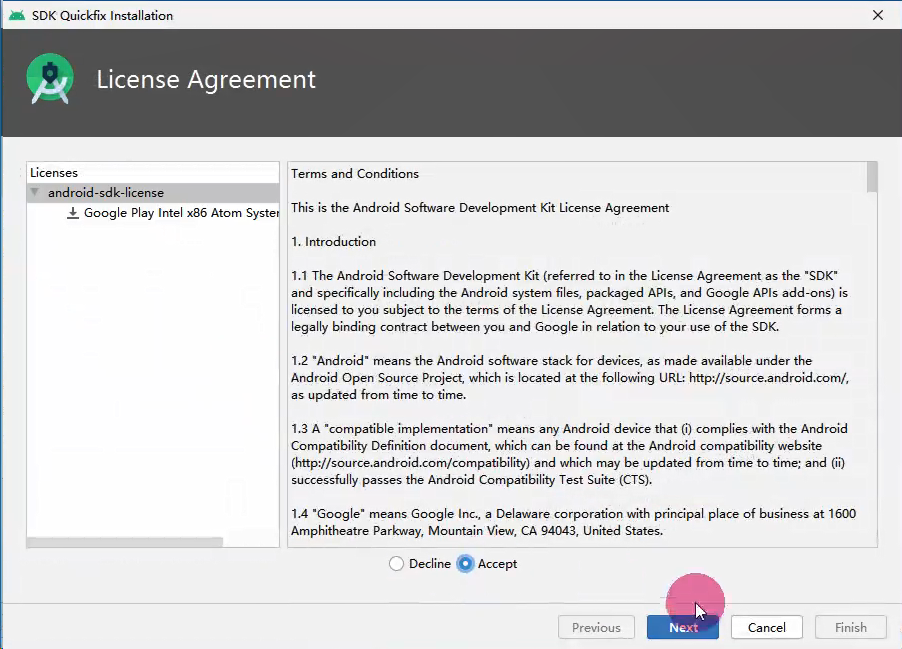Click the Licenses header label
Screen dimensions: 902x649
pyautogui.click(x=53, y=173)
